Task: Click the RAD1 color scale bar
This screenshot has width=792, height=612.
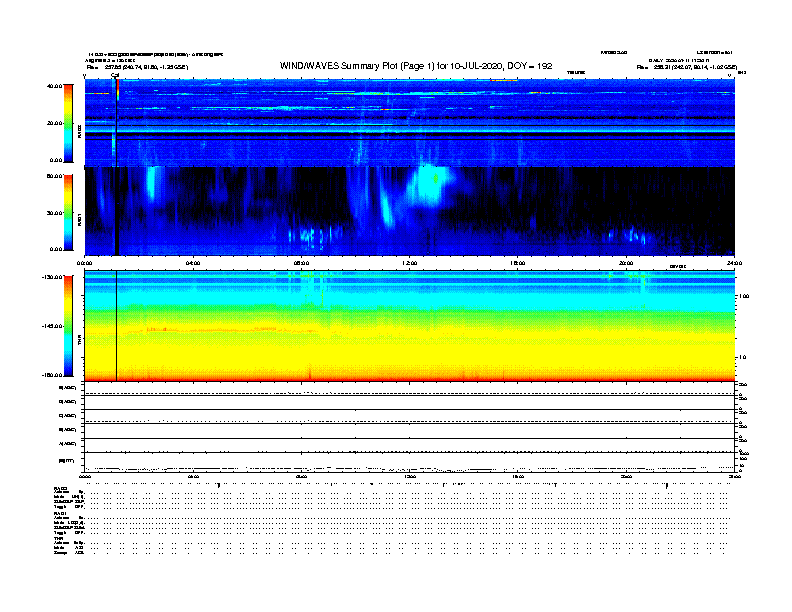Action: 68,213
